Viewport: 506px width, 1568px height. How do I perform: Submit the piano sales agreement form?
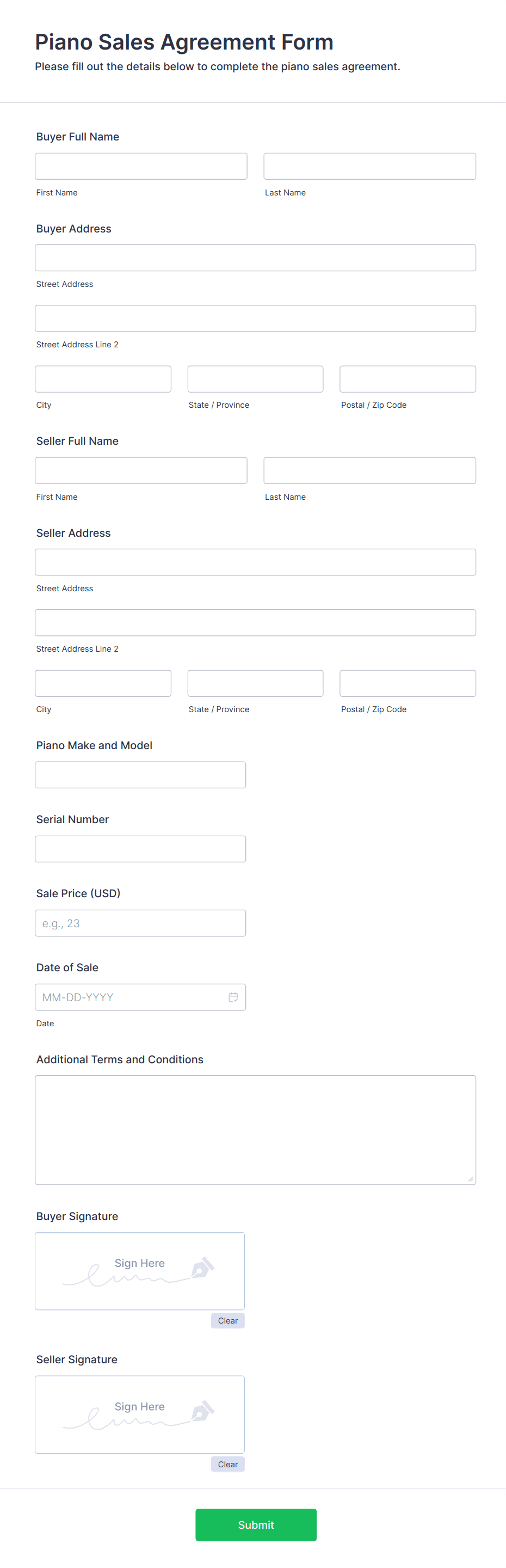[x=255, y=1524]
